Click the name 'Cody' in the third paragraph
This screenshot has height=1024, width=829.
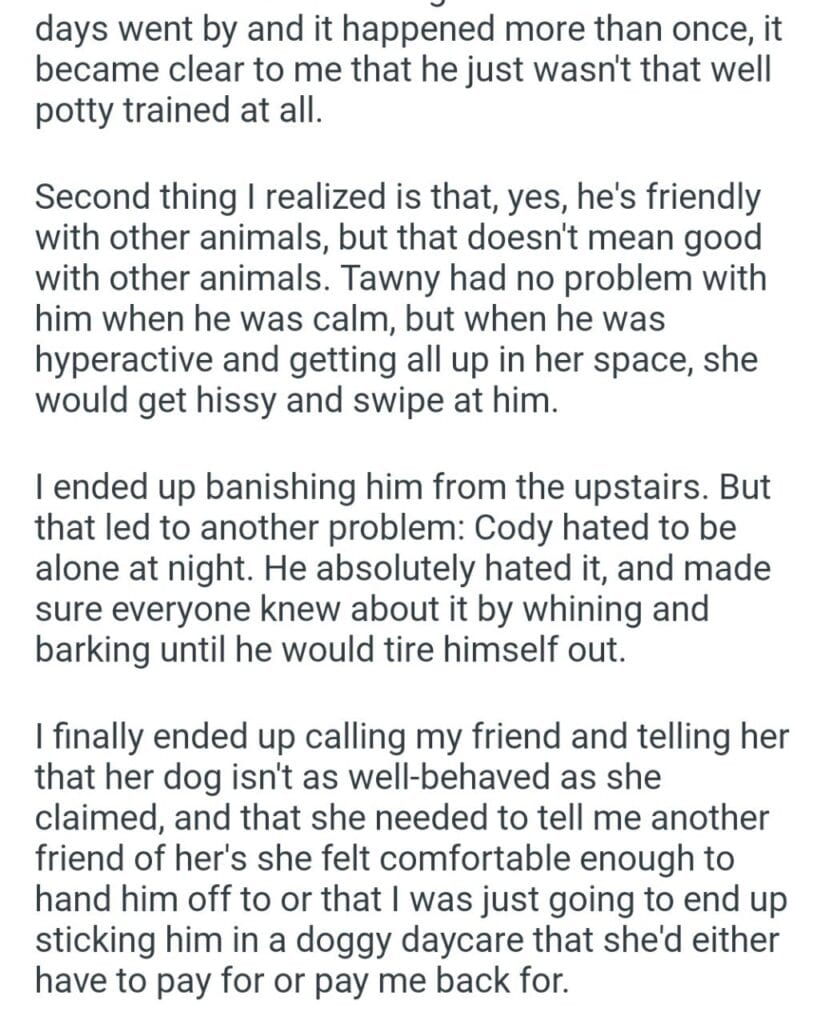[x=553, y=529]
